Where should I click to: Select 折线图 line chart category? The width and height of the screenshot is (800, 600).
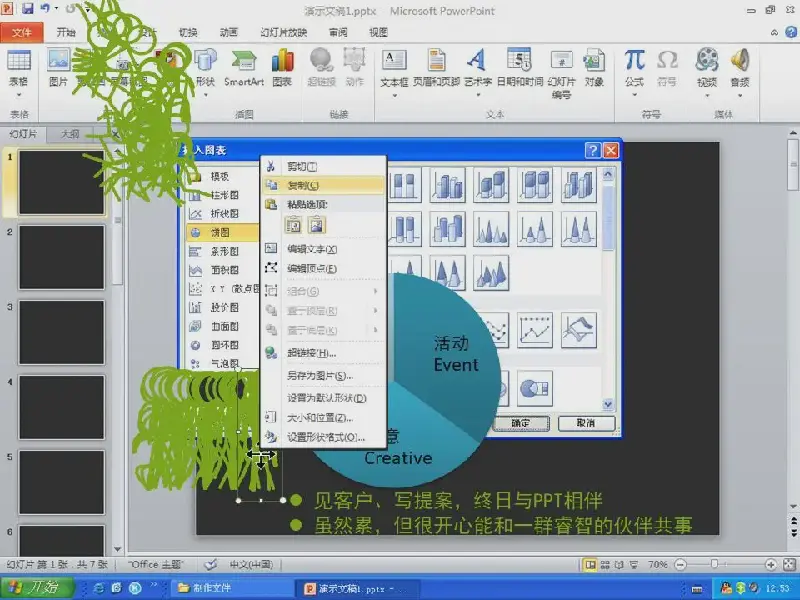222,214
